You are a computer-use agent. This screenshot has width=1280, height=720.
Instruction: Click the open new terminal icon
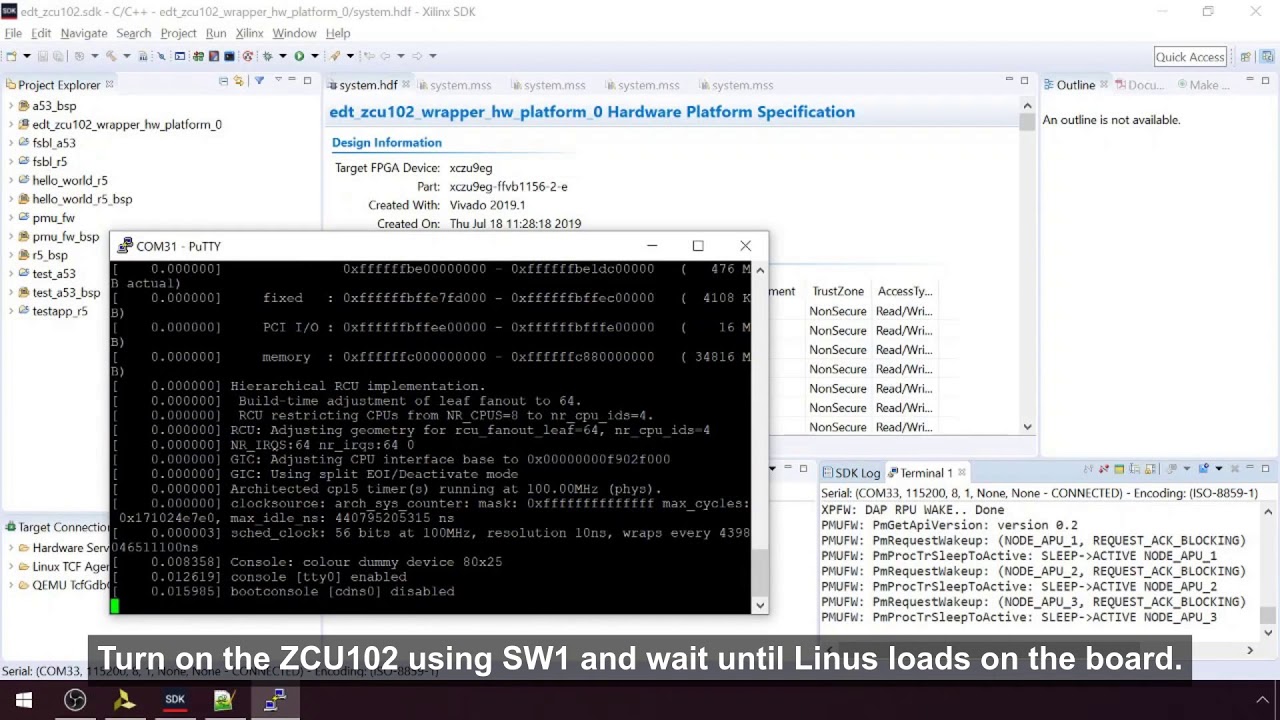pos(1204,468)
